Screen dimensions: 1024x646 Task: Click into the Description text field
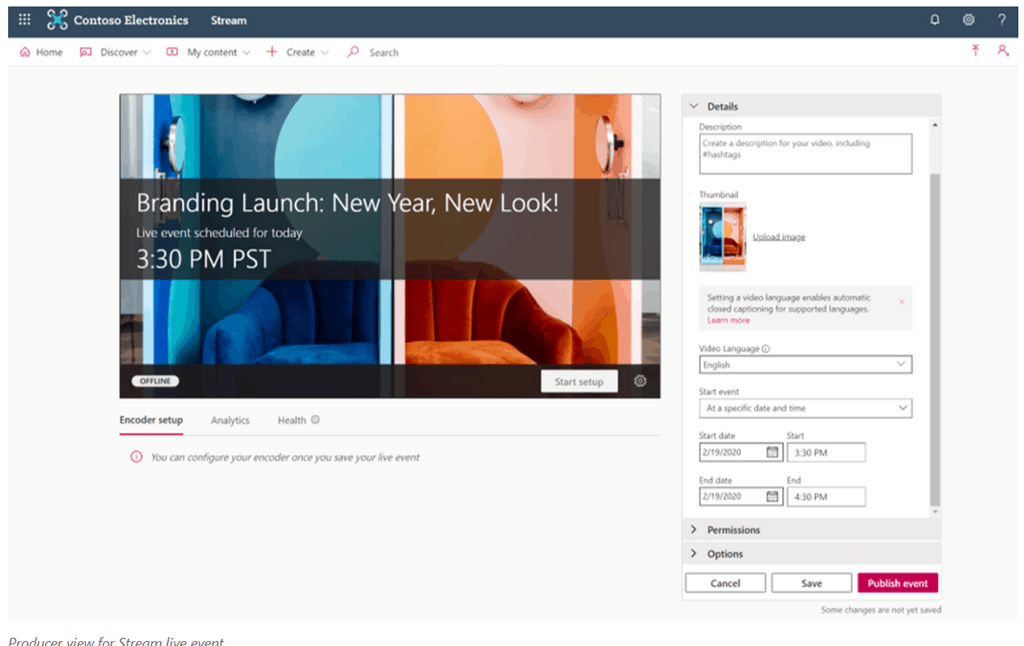(805, 154)
